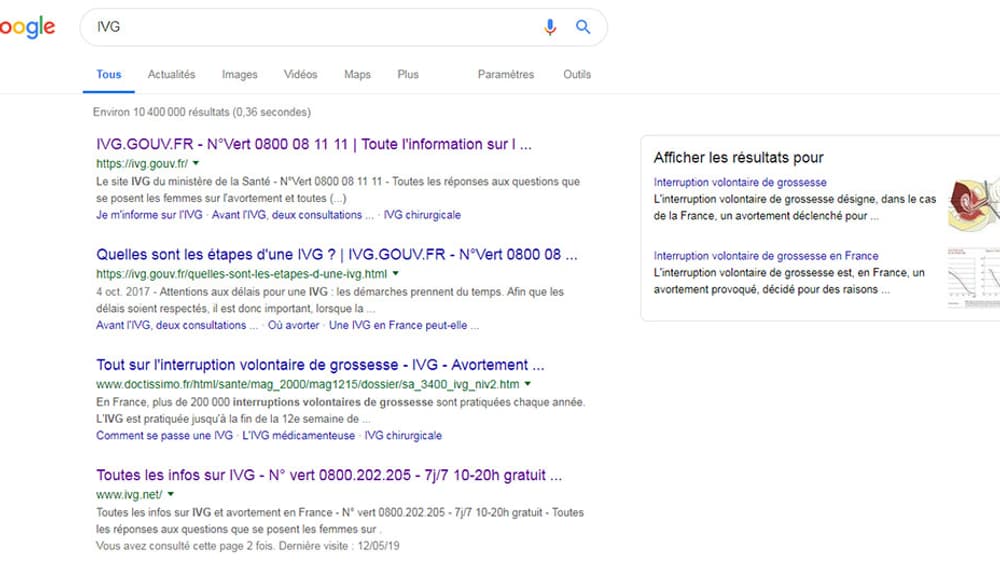
Task: Open the 'Où avorter' sitelink
Action: click(293, 325)
